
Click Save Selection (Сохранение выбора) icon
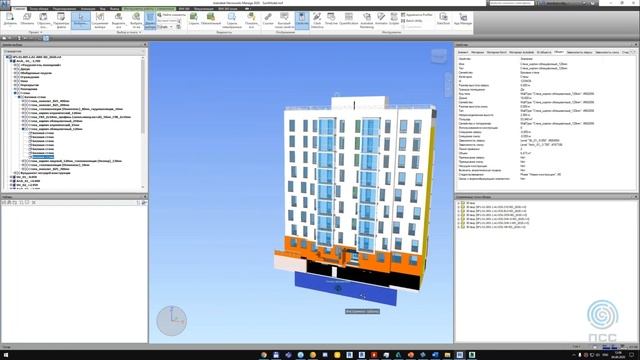coord(100,20)
